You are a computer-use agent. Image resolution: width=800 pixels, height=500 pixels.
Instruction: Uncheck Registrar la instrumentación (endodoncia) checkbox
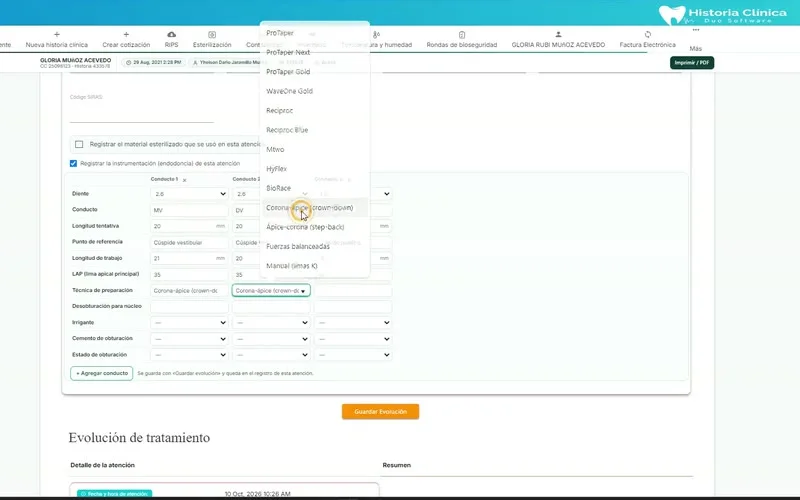73,163
